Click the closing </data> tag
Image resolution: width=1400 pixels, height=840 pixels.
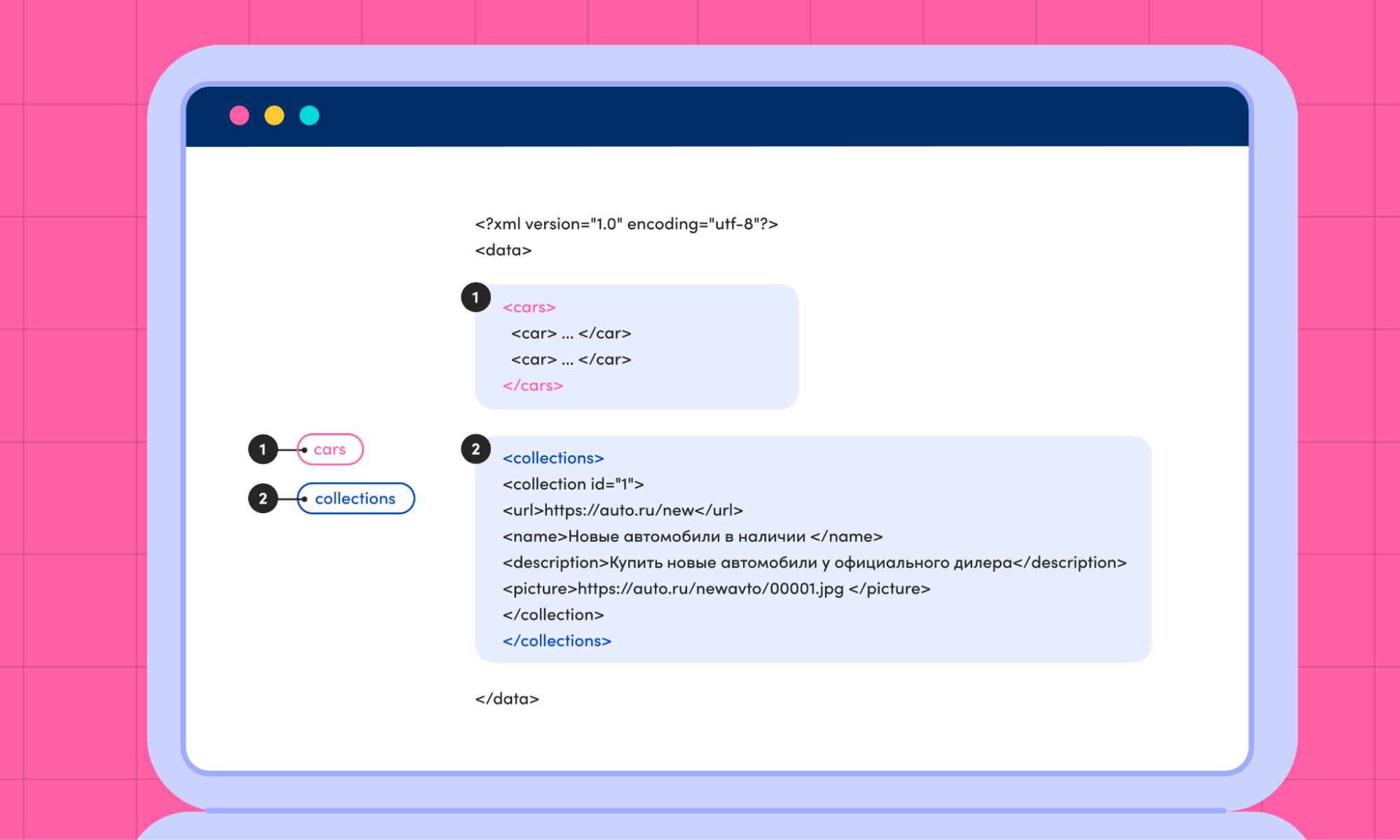[506, 699]
